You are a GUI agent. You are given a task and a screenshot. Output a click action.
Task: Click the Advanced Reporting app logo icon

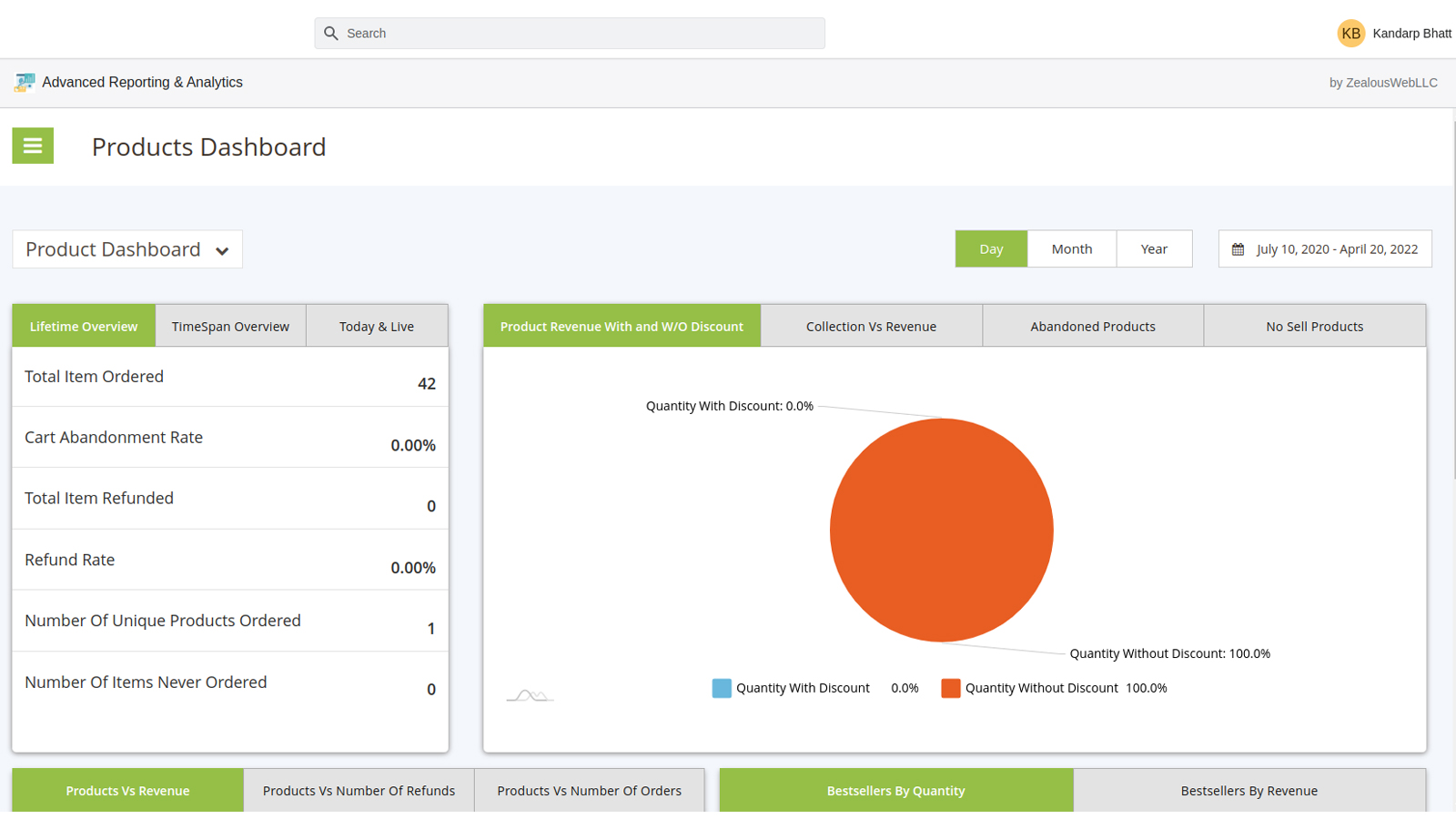(x=25, y=83)
